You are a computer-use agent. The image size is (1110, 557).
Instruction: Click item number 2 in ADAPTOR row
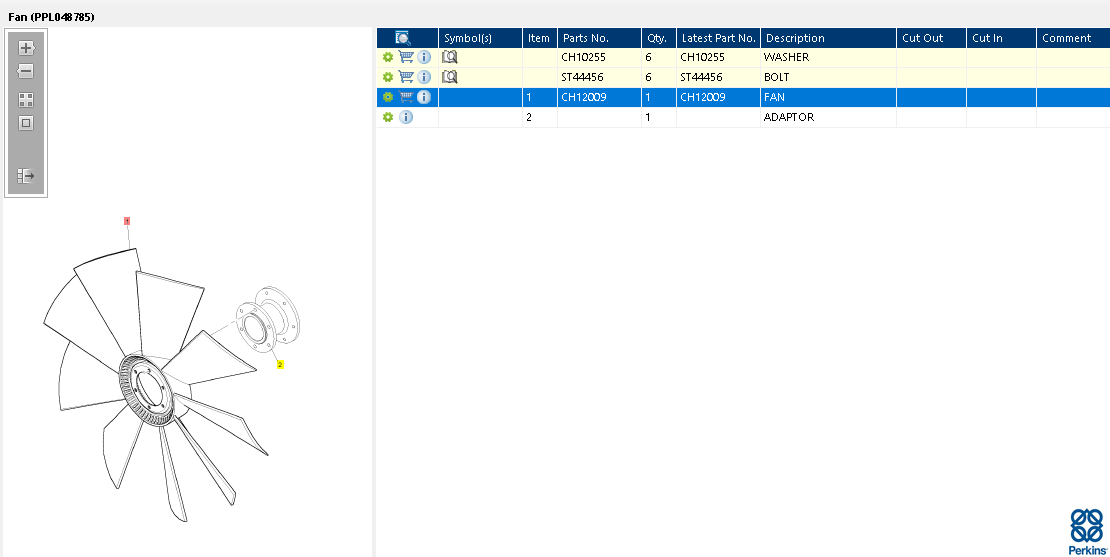529,117
